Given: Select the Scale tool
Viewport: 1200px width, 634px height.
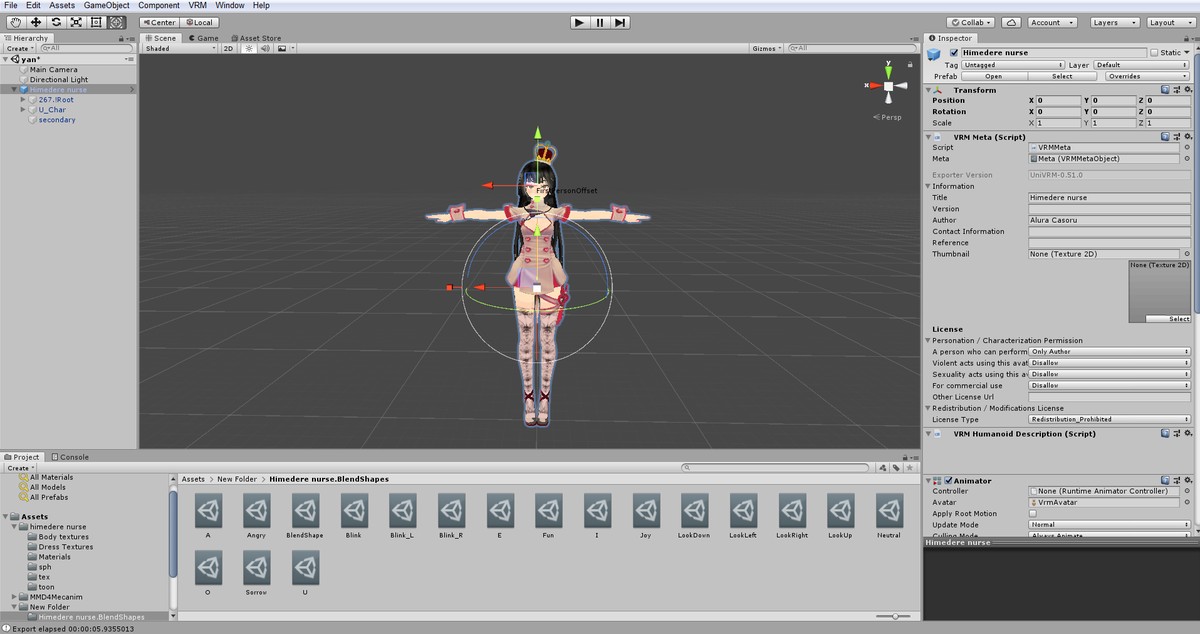Looking at the screenshot, I should tap(76, 22).
